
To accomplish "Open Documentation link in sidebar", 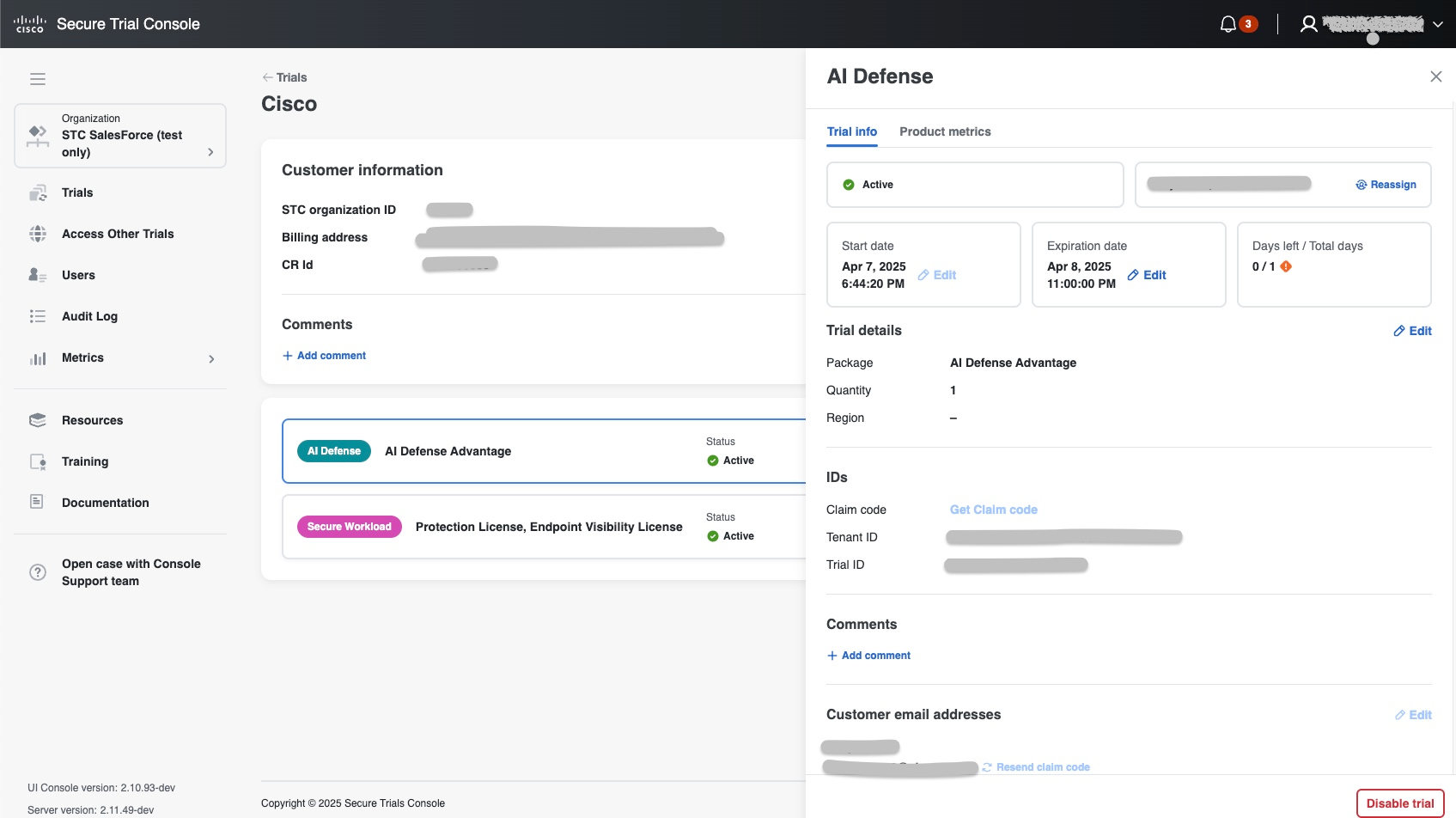I will pos(105,503).
